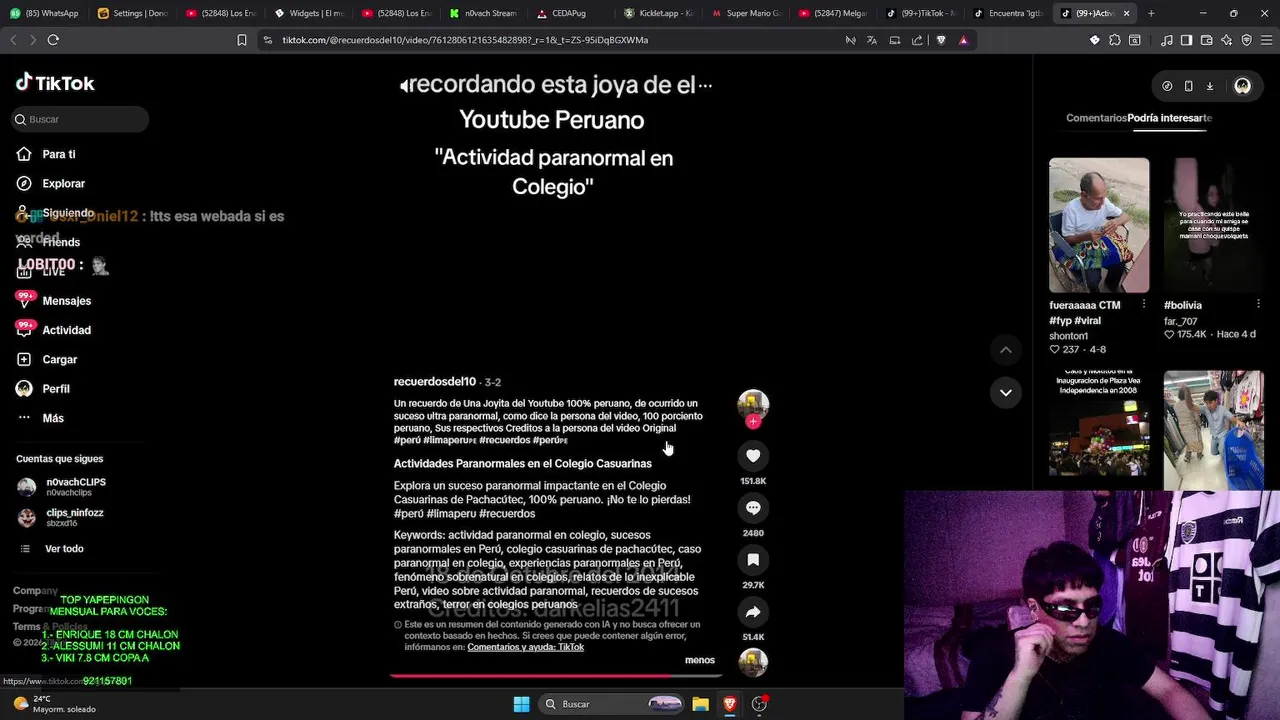The image size is (1280, 720).
Task: Open File Explorer from the taskbar
Action: click(700, 704)
